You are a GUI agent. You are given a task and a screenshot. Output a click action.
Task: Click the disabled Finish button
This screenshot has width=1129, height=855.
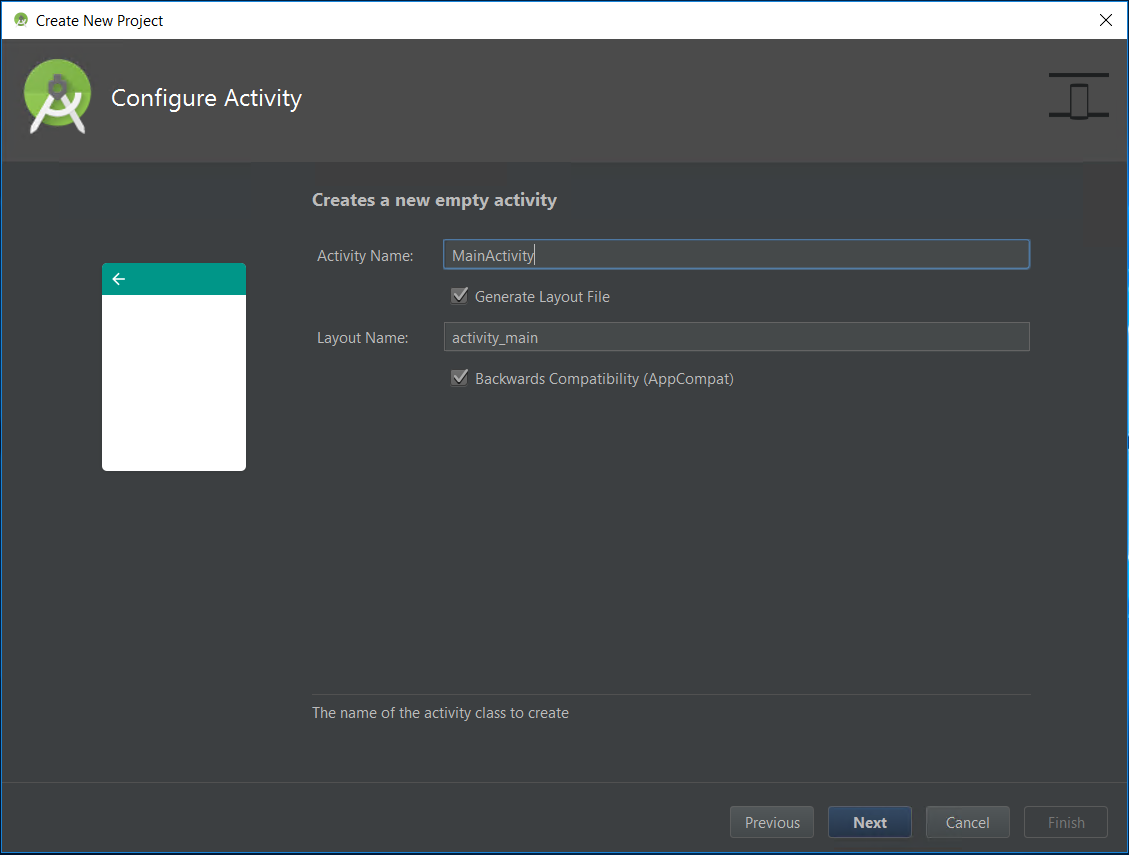(1066, 822)
